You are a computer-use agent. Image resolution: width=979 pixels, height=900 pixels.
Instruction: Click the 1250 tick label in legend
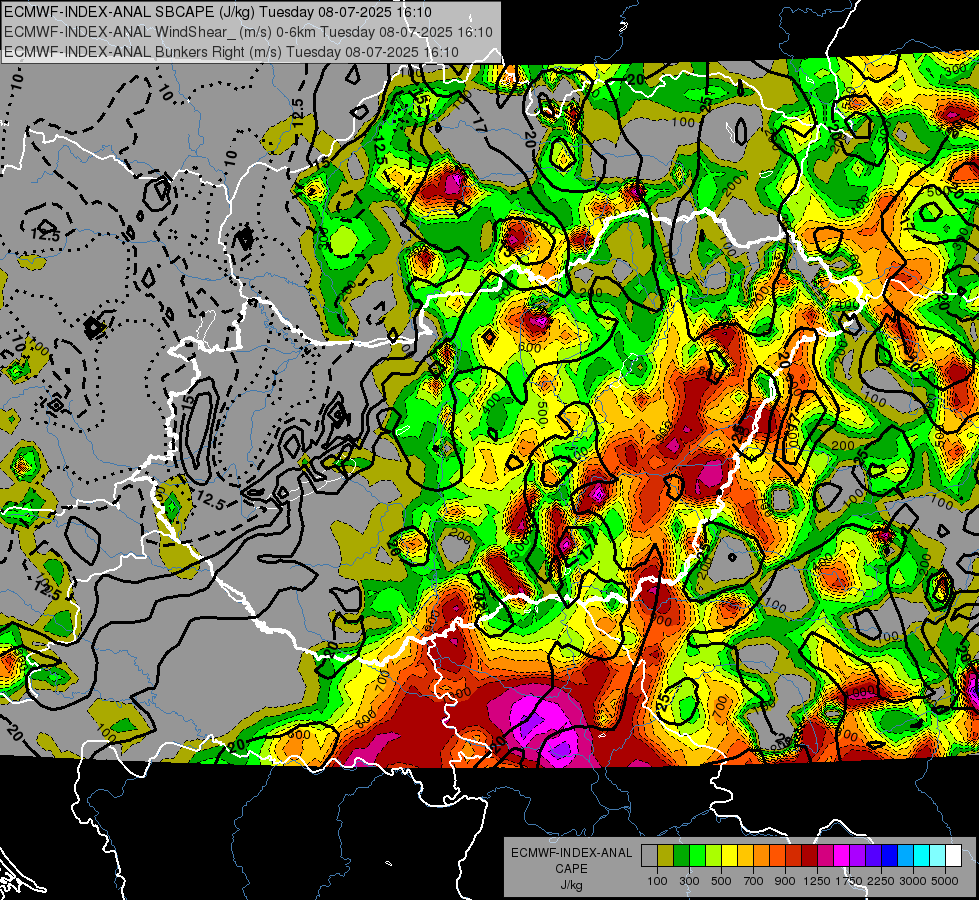[x=817, y=881]
